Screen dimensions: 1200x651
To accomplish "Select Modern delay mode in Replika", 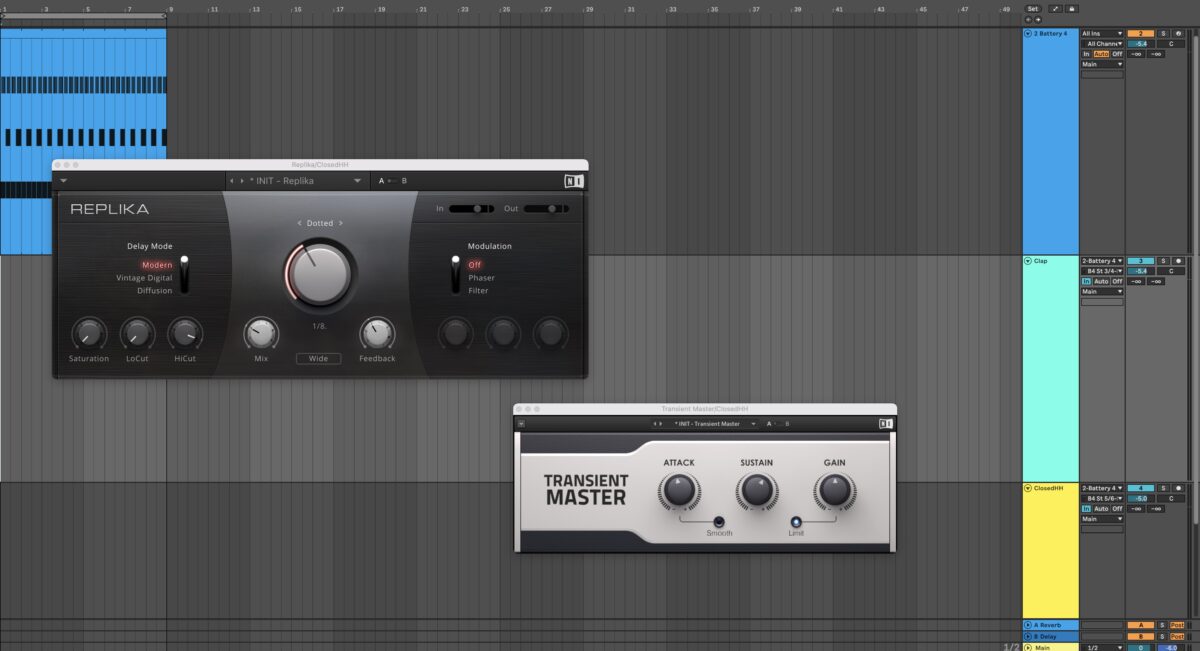I will [157, 265].
